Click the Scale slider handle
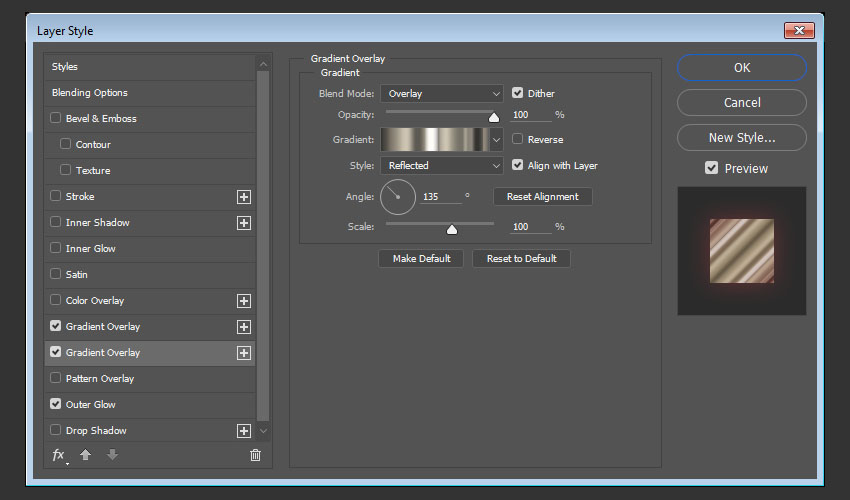This screenshot has width=850, height=500. click(452, 229)
